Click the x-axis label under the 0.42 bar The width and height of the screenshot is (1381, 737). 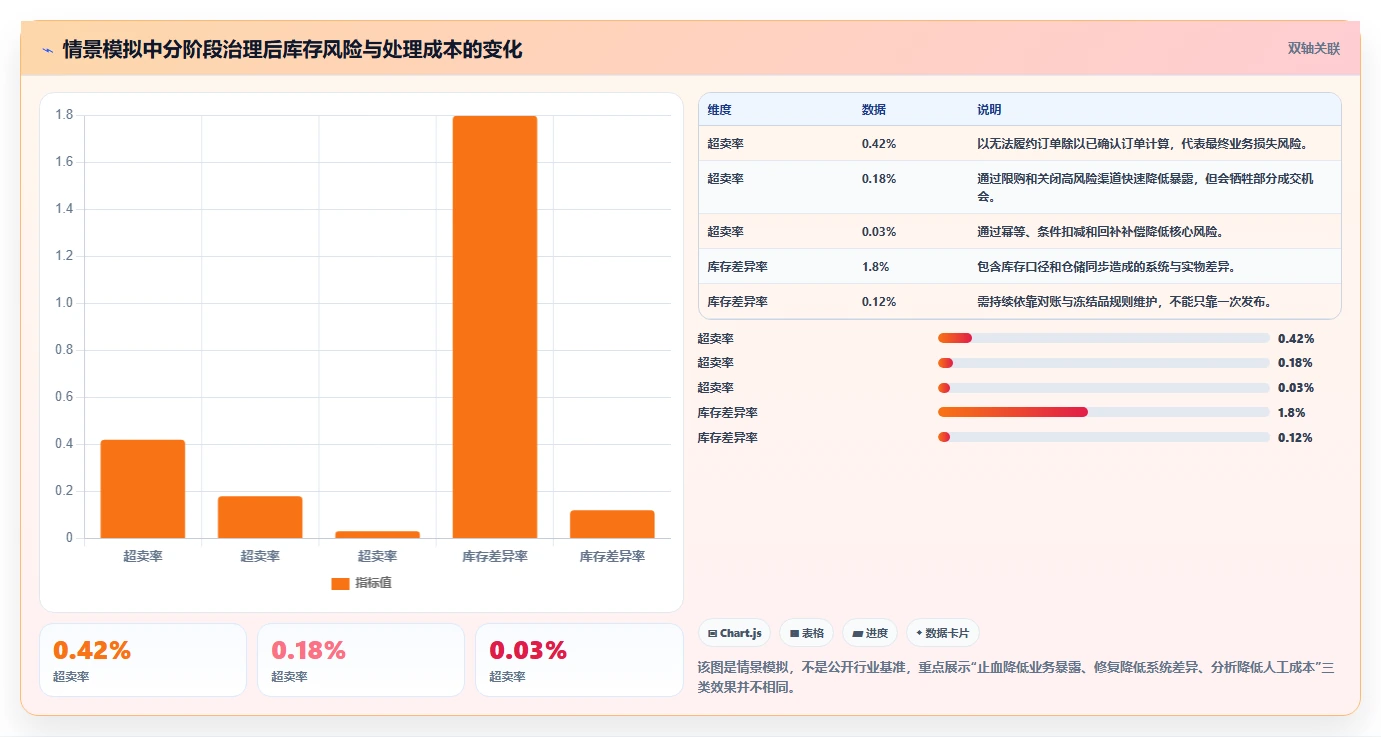[143, 556]
